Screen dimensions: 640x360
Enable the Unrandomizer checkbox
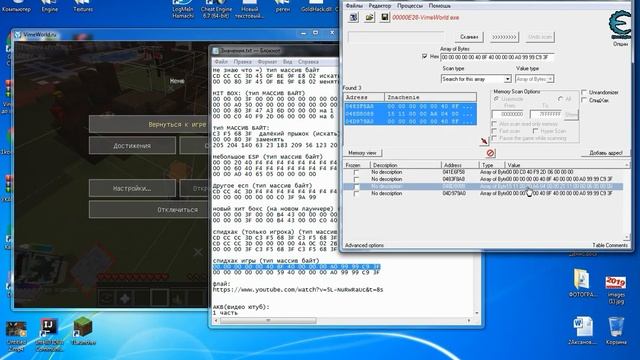[584, 92]
